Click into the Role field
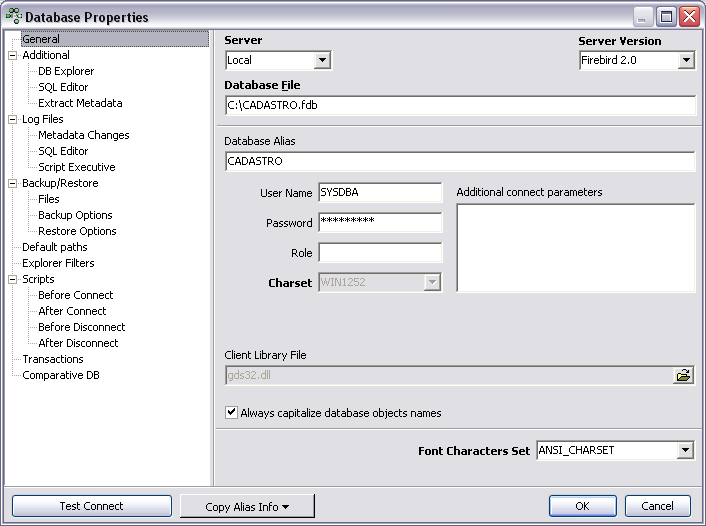This screenshot has width=706, height=526. pyautogui.click(x=380, y=252)
